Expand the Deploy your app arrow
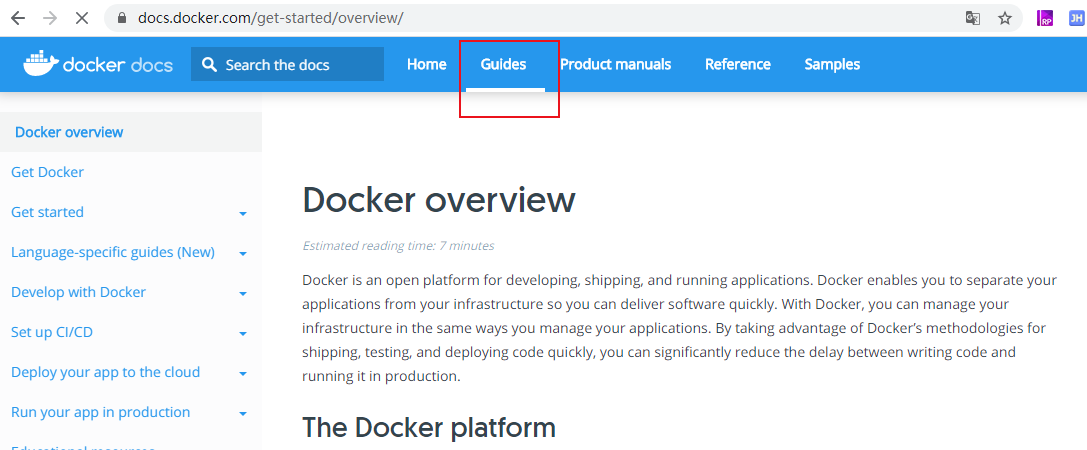The height and width of the screenshot is (450, 1087). (x=243, y=374)
